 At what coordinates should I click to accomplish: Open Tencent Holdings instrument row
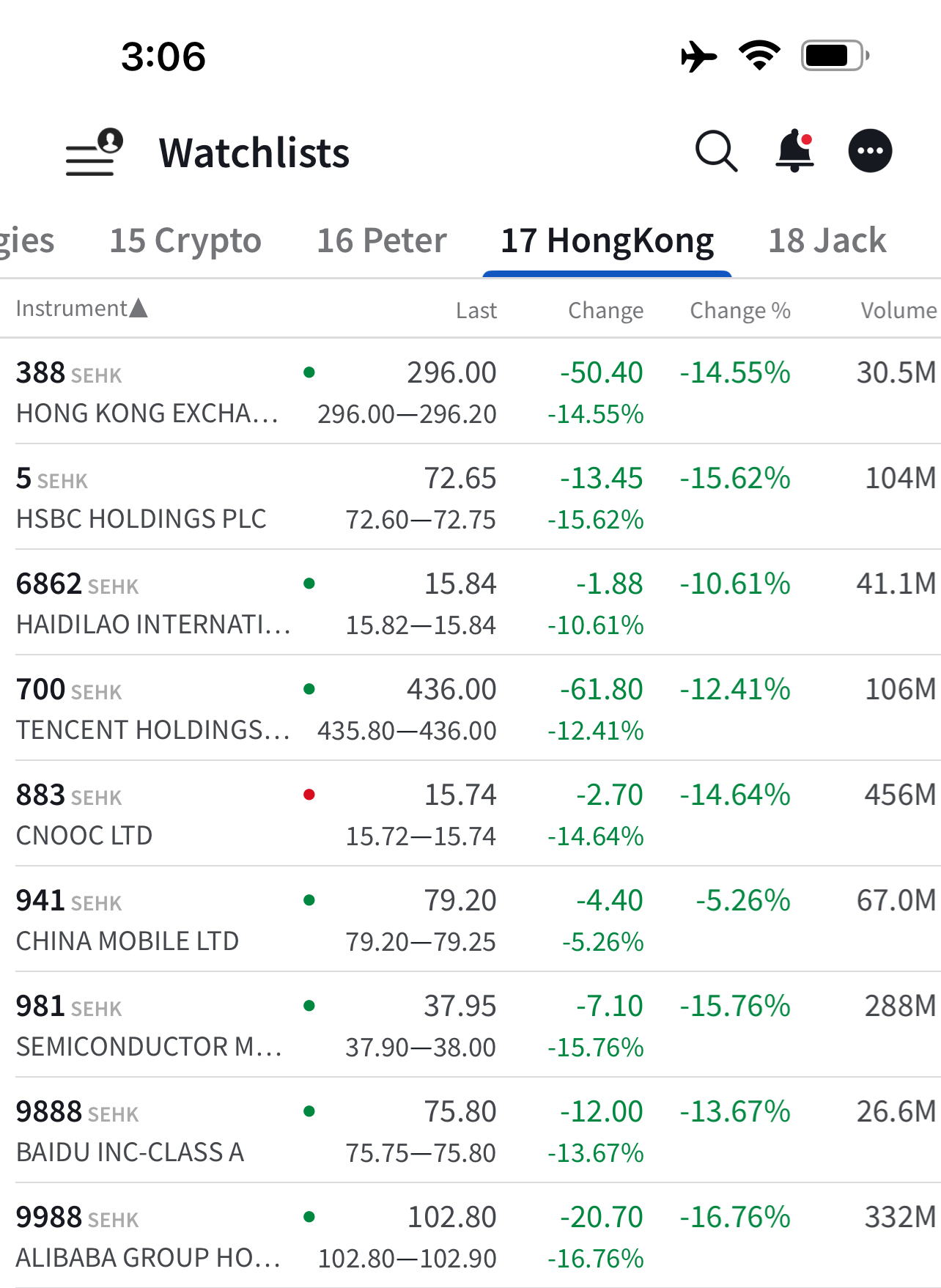(x=152, y=709)
